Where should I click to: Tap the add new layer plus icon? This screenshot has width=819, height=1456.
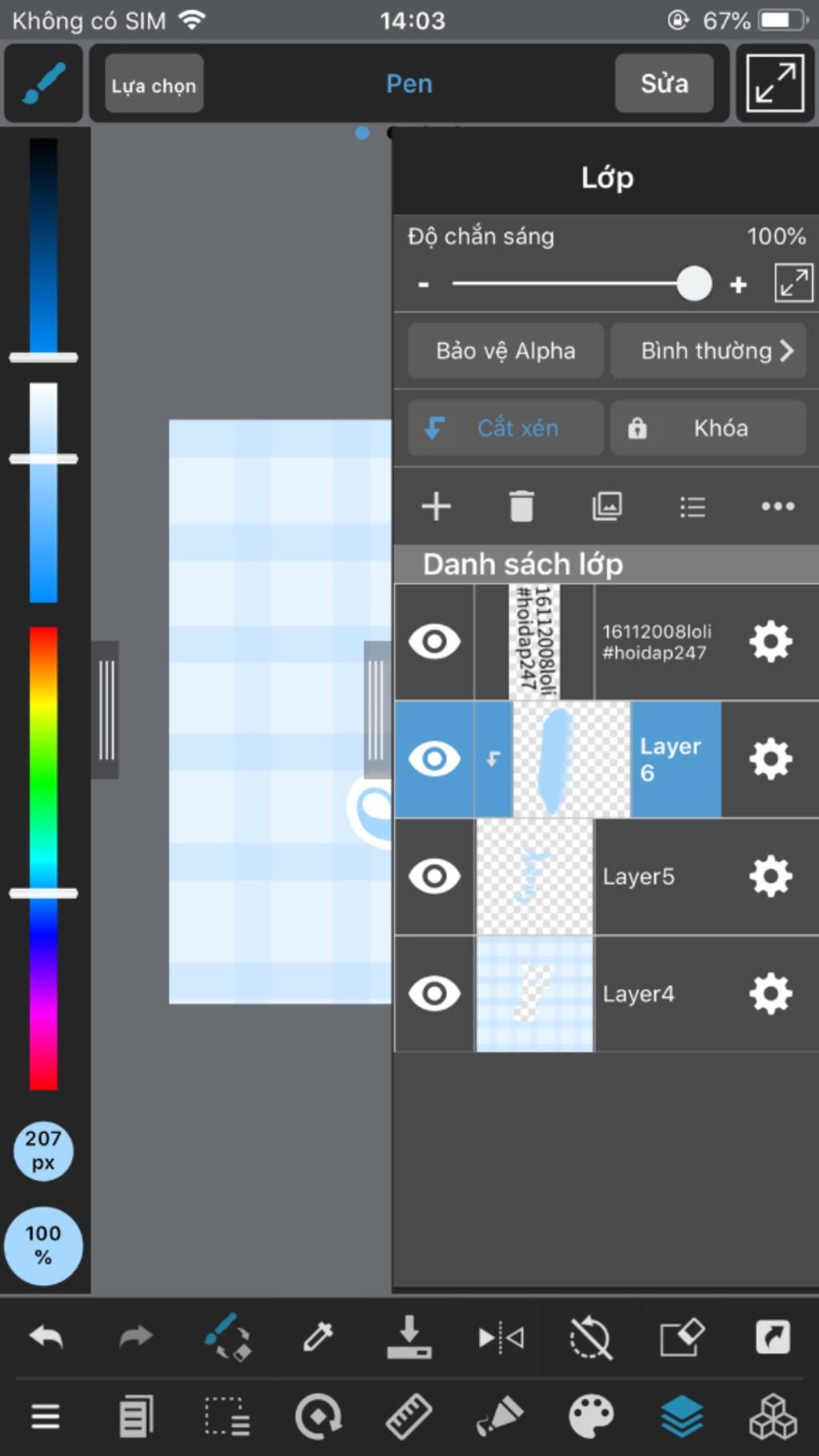[436, 506]
